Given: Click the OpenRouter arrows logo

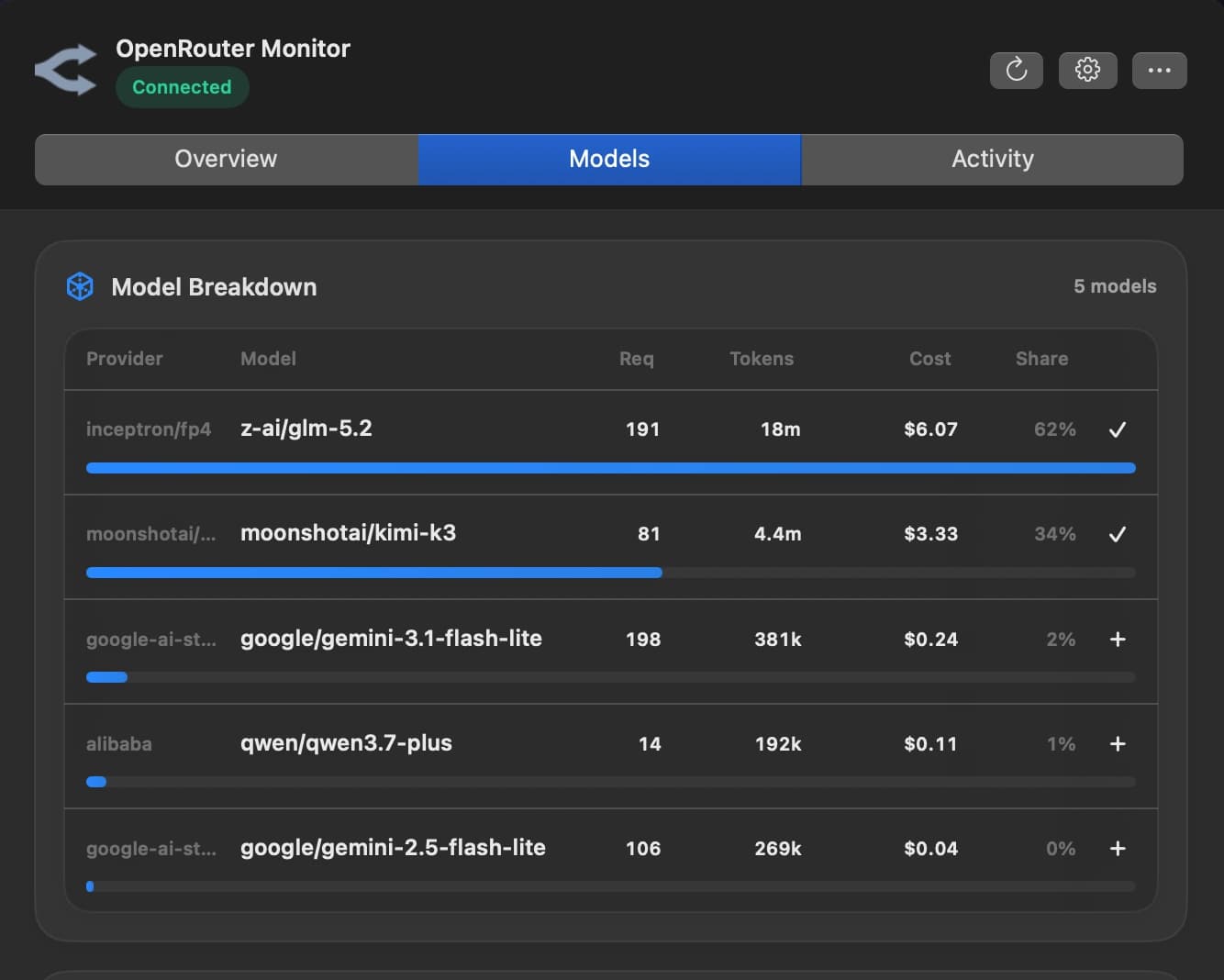Looking at the screenshot, I should (66, 70).
